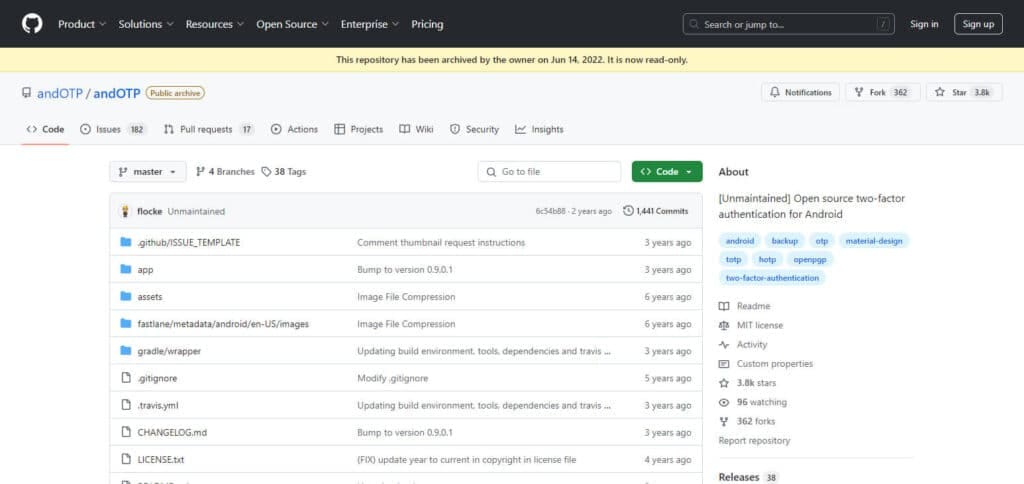Switch to the Code tab
Viewport: 1024px width, 484px height.
coord(45,129)
